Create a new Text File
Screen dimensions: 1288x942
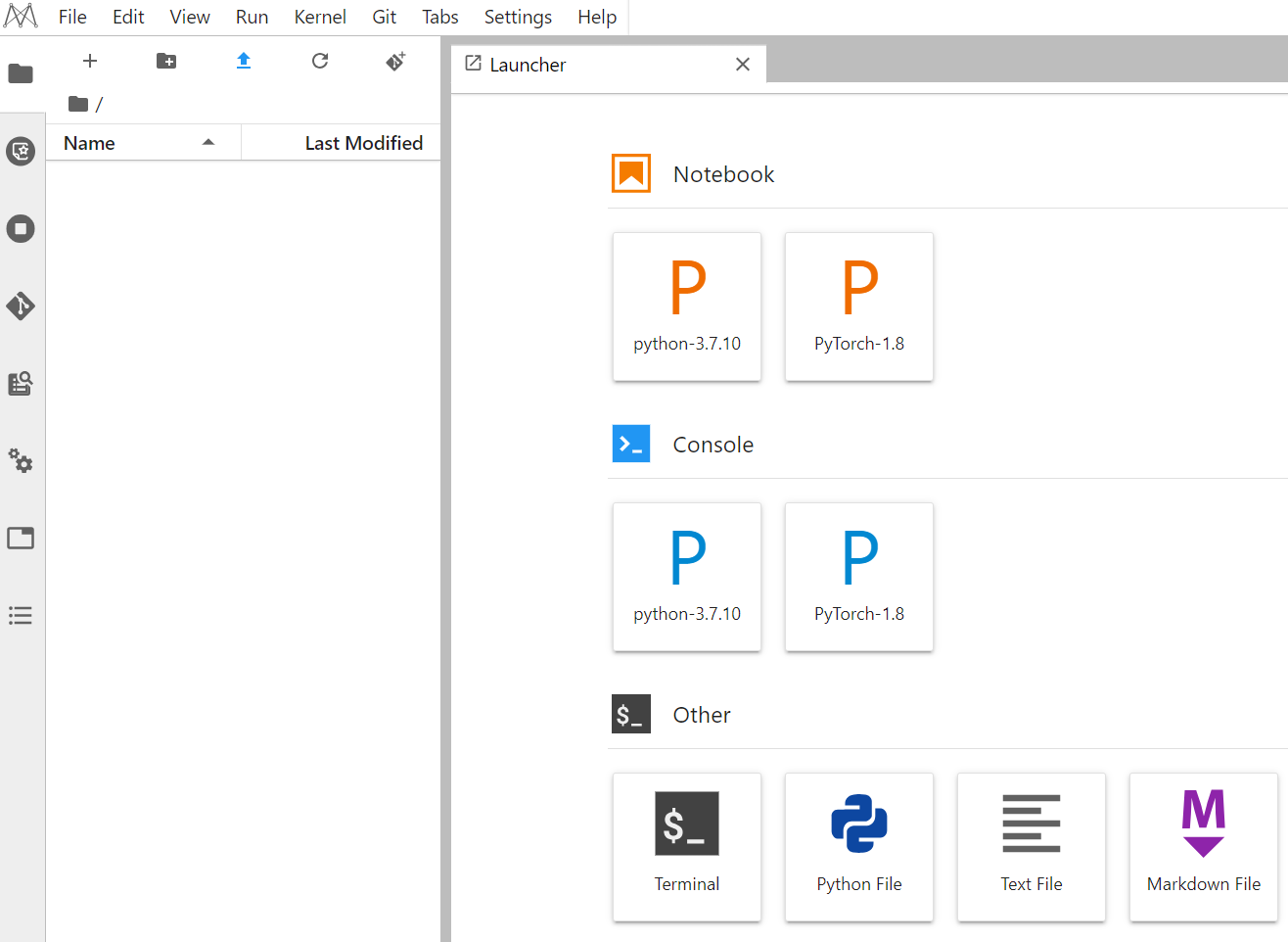pos(1032,847)
